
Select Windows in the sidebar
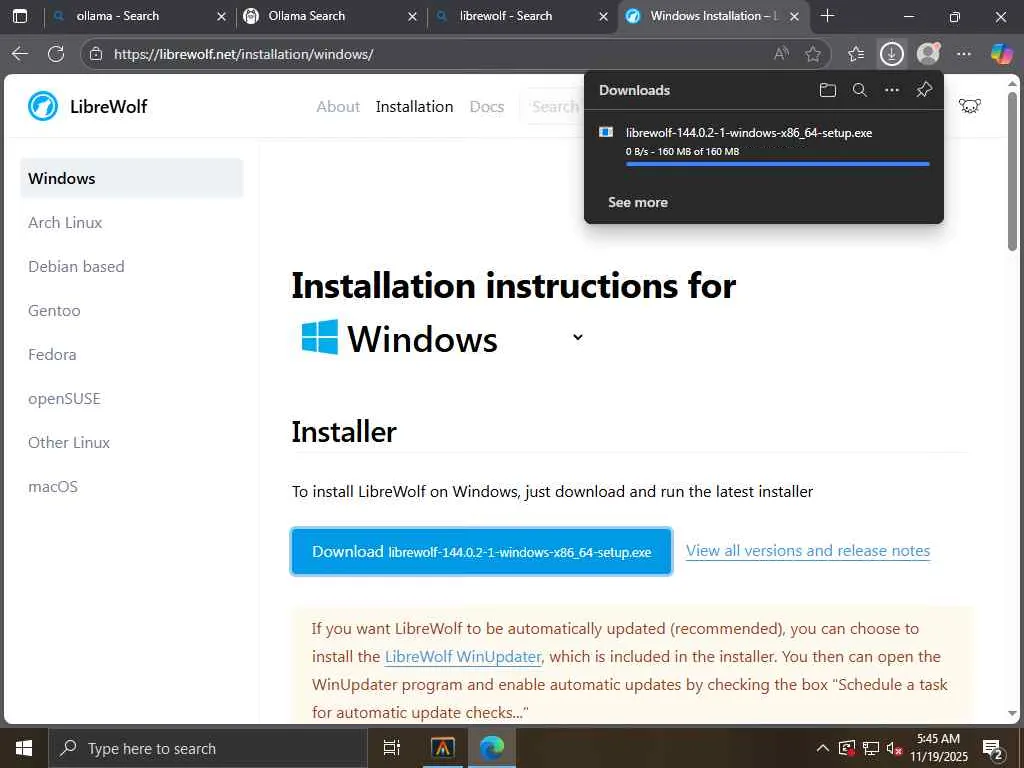click(x=131, y=178)
